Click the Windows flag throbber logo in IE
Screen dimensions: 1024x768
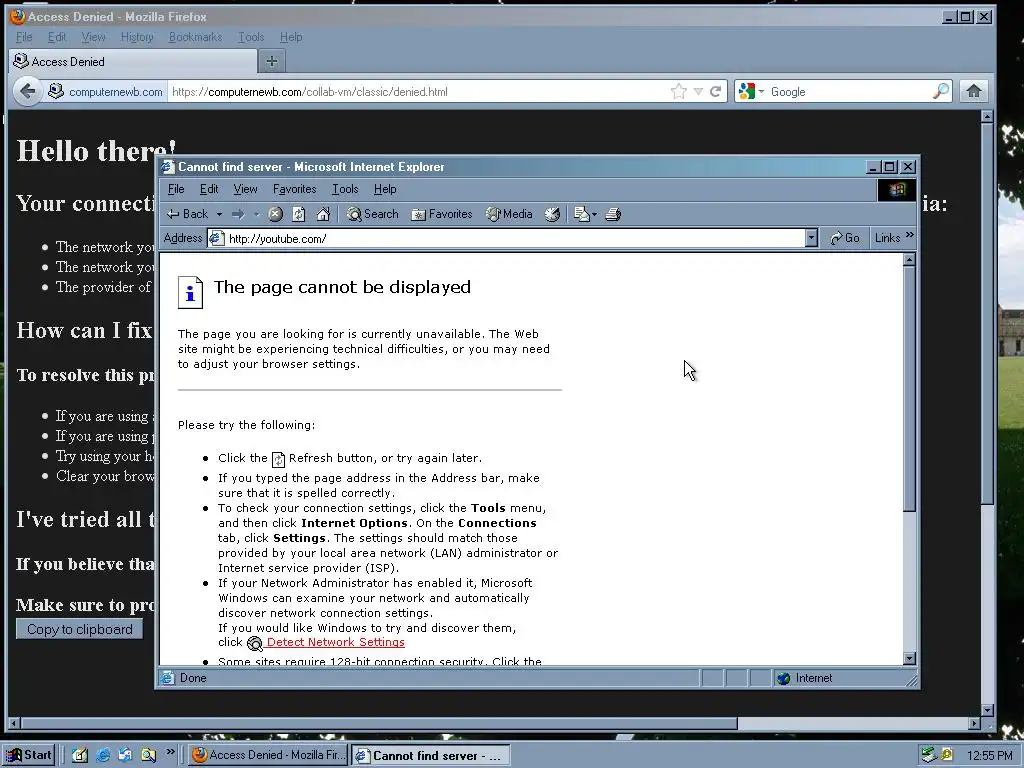coord(896,189)
